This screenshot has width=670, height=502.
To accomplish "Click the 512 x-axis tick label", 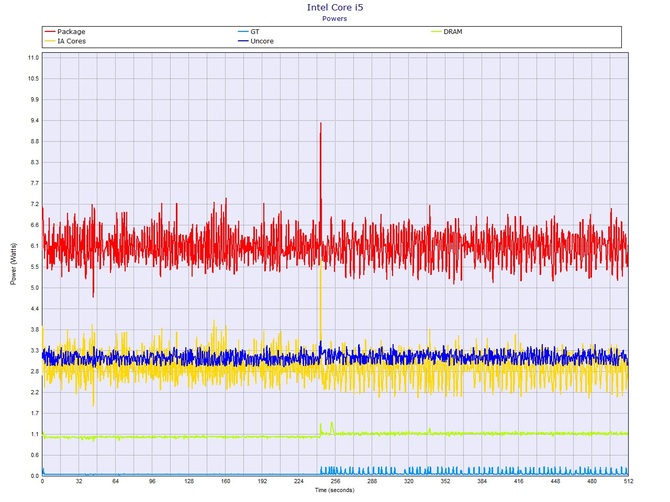I will (x=628, y=481).
